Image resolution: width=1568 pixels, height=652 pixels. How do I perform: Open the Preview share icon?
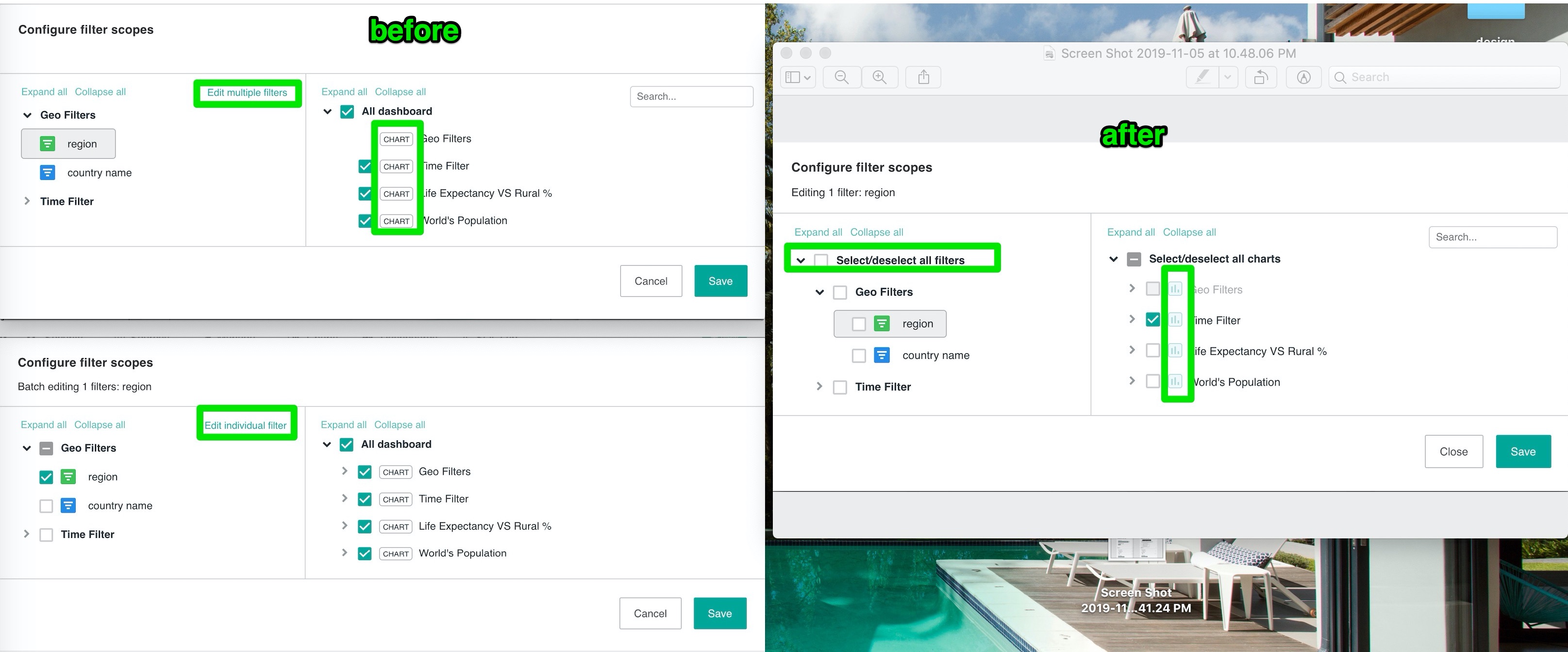923,77
